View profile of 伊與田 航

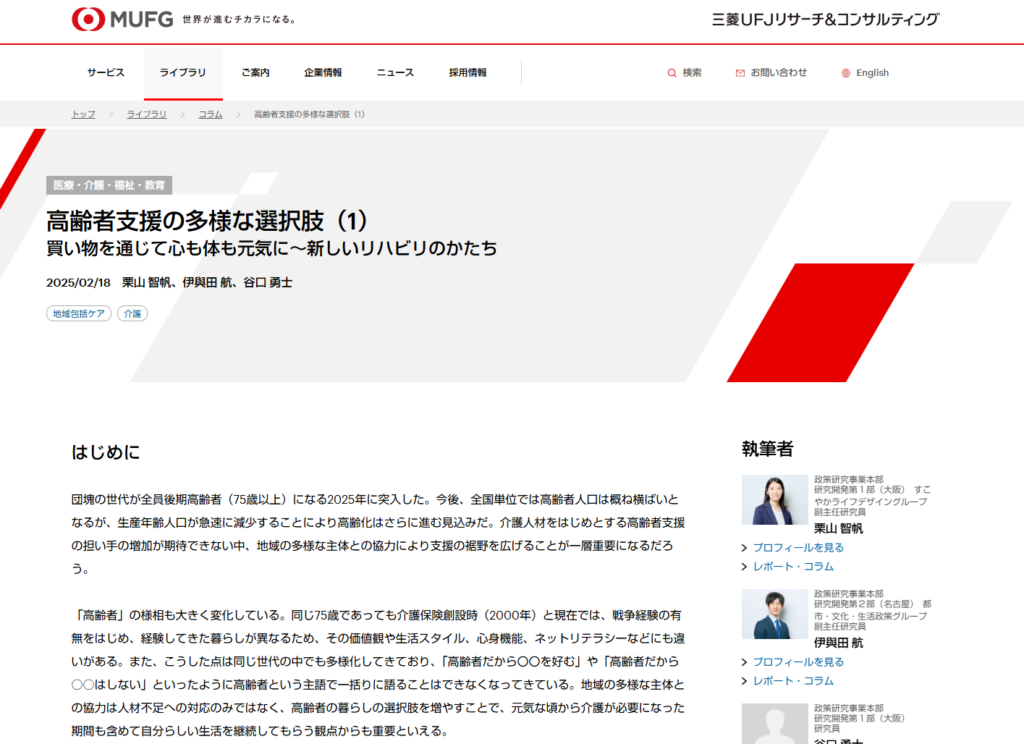(798, 662)
